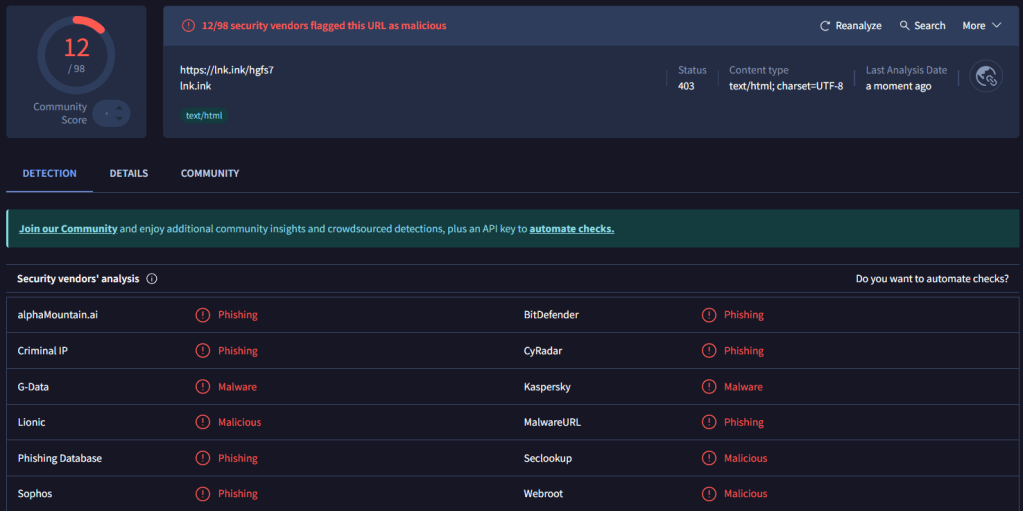Click alphaMountain.ai Phishing warning icon
1023x511 pixels.
pos(203,315)
